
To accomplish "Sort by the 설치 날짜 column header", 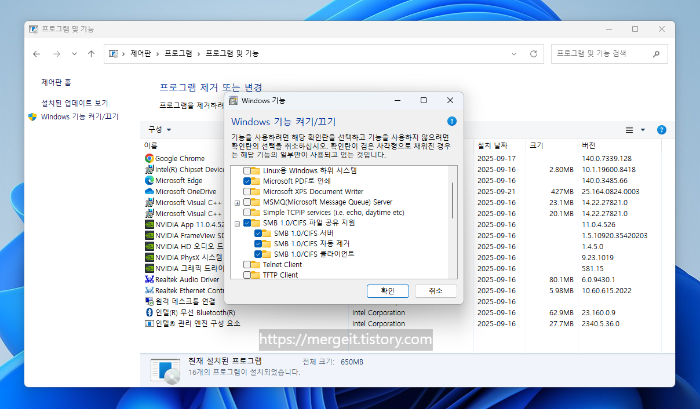I will click(492, 146).
